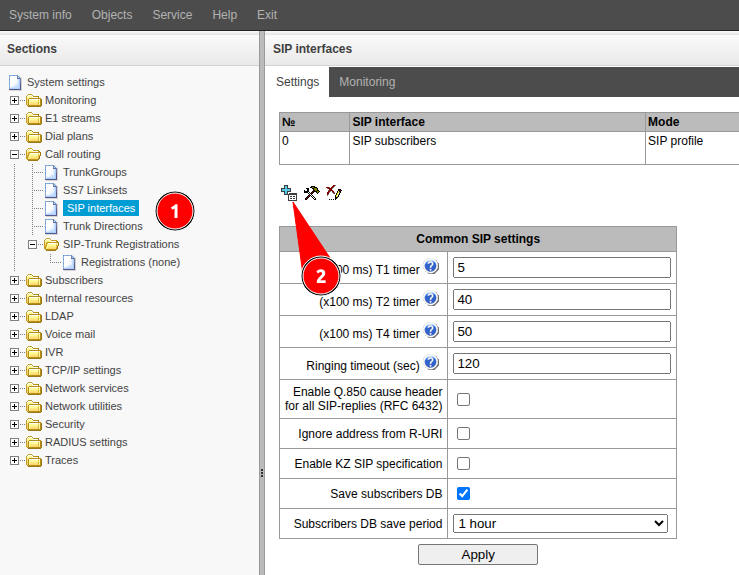
Task: Open help for T1 timer
Action: (x=431, y=267)
